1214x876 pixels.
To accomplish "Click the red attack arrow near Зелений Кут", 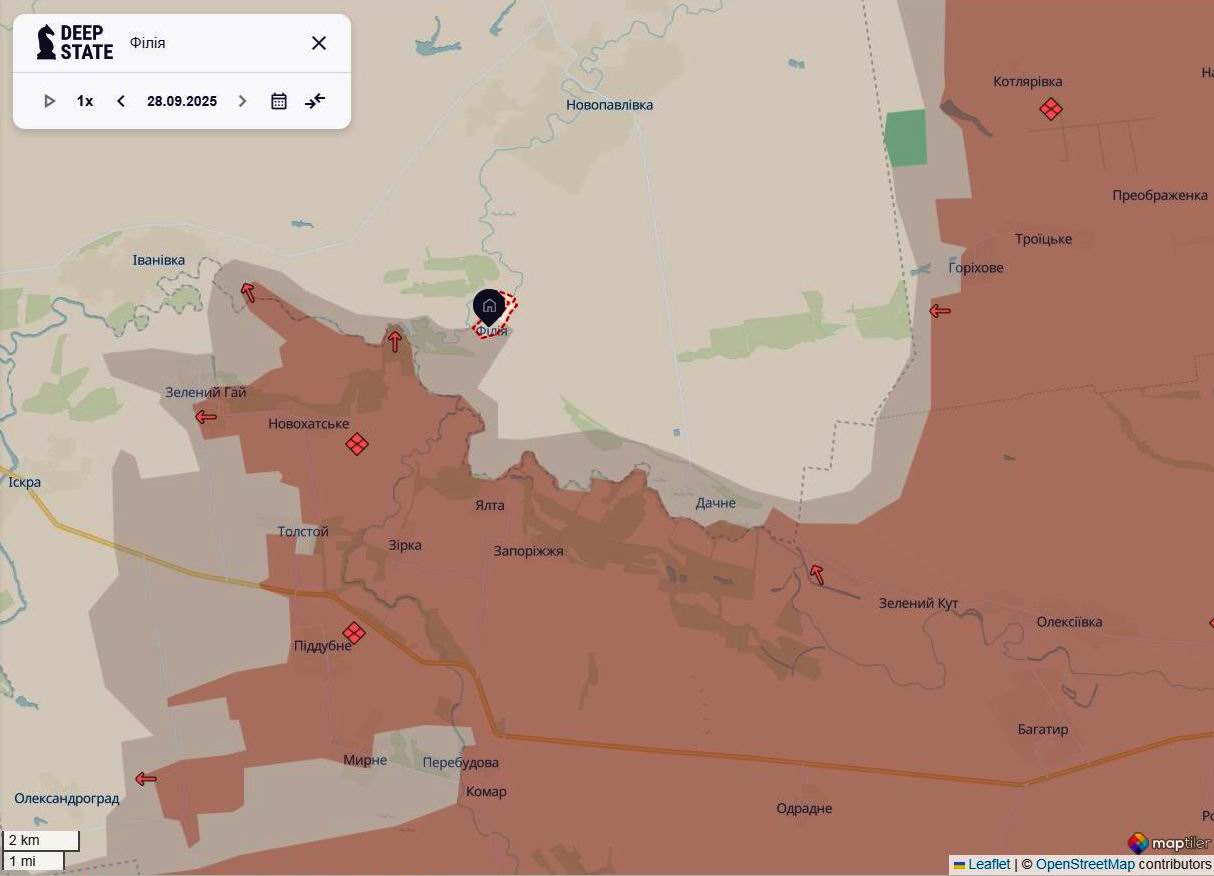I will pyautogui.click(x=816, y=572).
